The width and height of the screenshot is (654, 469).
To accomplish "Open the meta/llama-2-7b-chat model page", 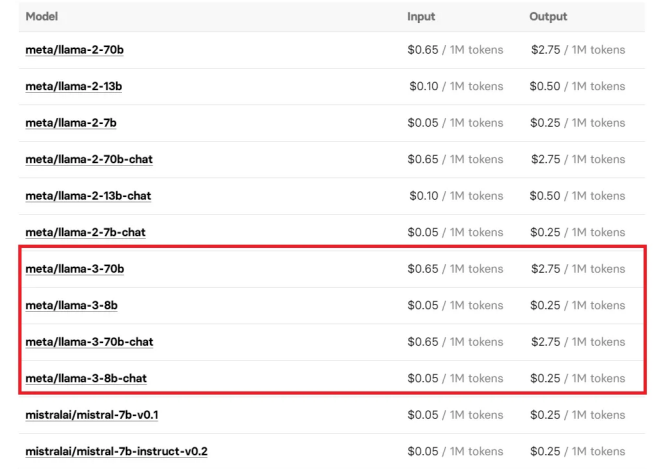I will click(x=86, y=232).
